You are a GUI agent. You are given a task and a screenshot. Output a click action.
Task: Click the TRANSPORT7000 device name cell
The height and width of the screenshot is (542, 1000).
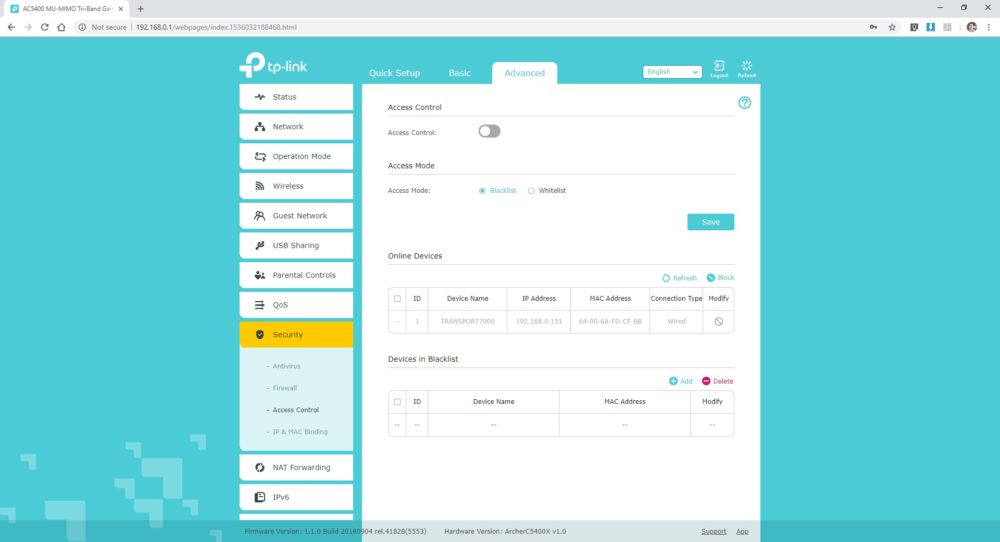(x=467, y=321)
